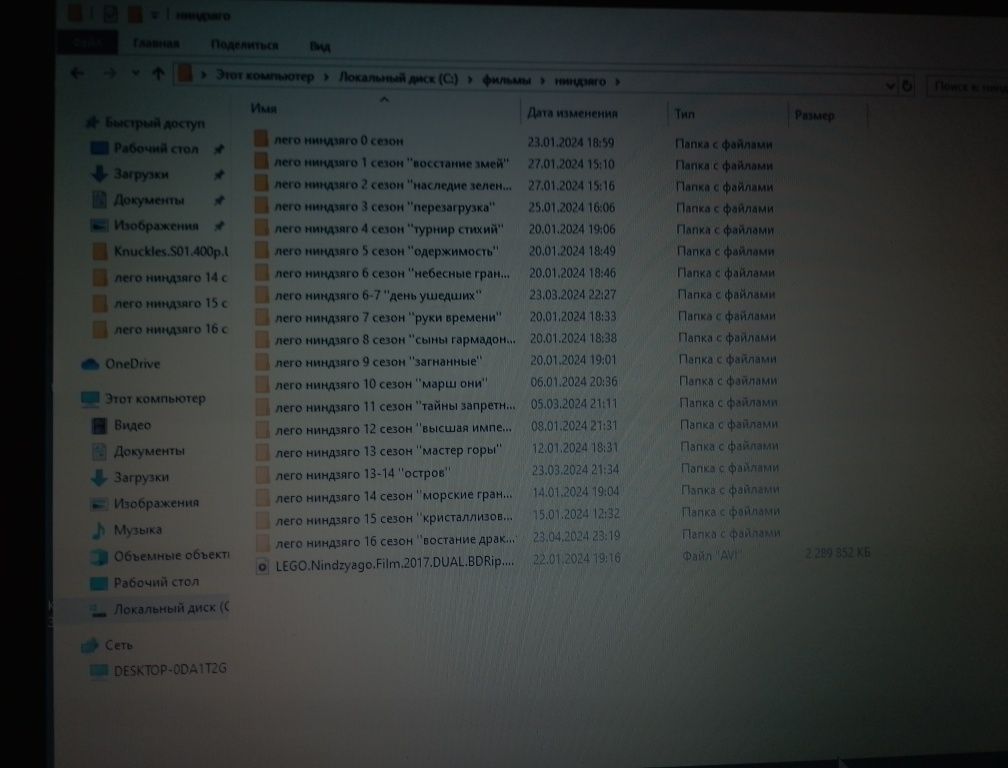Select лего ниндзяго 3 сезон "перезагрузка"
The image size is (1008, 768).
pyautogui.click(x=384, y=207)
